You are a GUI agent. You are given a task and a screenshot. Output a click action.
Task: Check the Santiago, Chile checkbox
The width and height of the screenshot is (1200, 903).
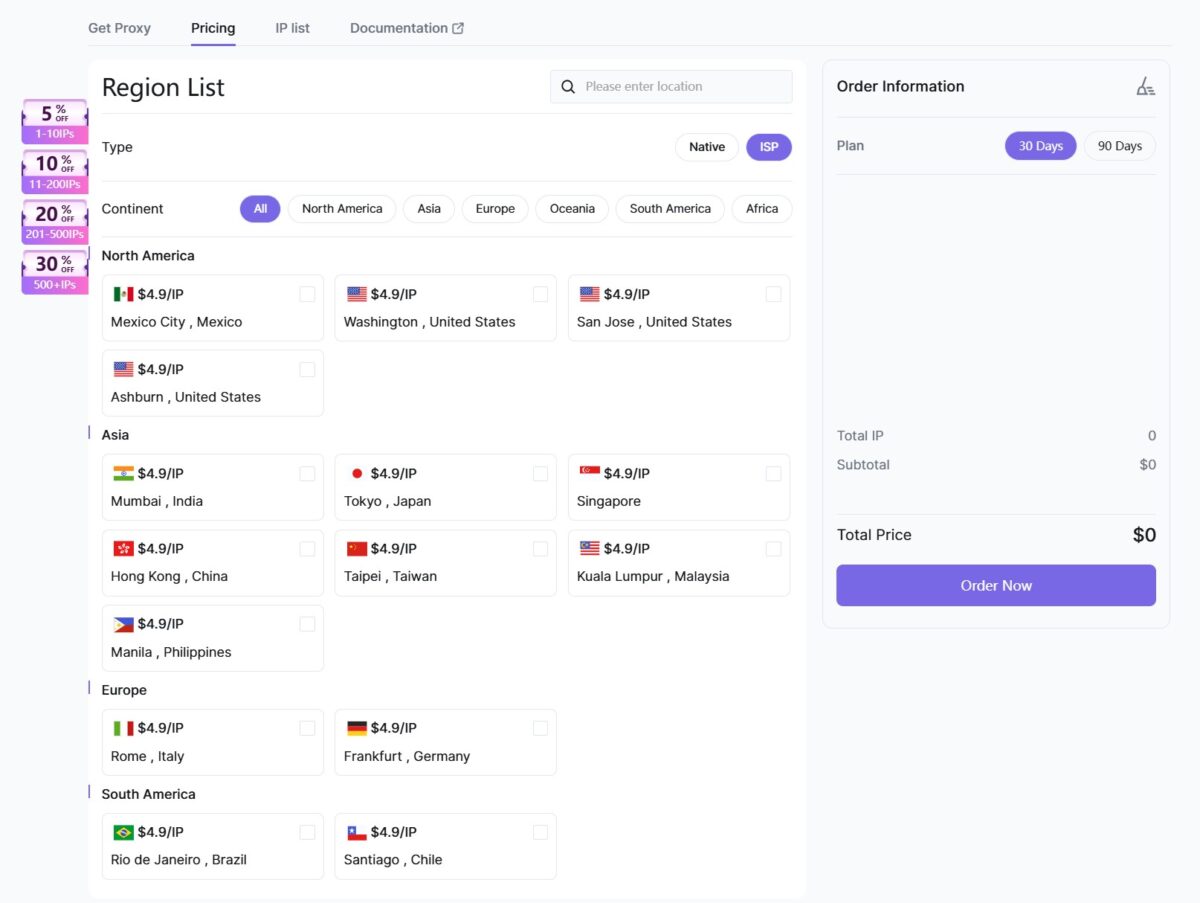coord(540,832)
